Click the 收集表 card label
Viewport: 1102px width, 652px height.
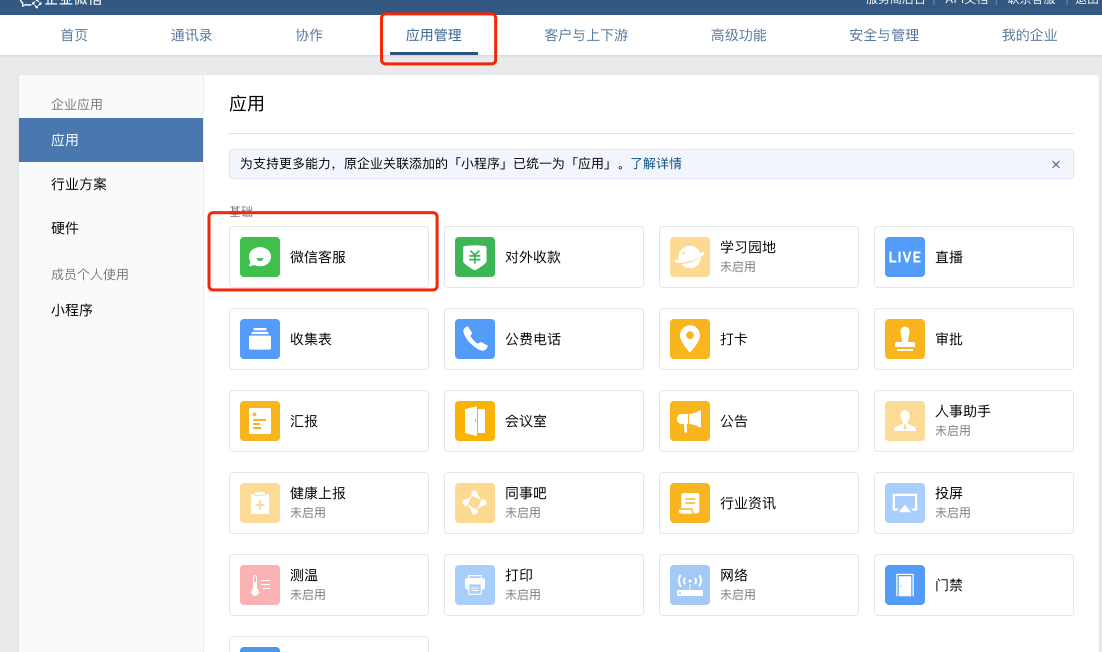click(x=311, y=339)
